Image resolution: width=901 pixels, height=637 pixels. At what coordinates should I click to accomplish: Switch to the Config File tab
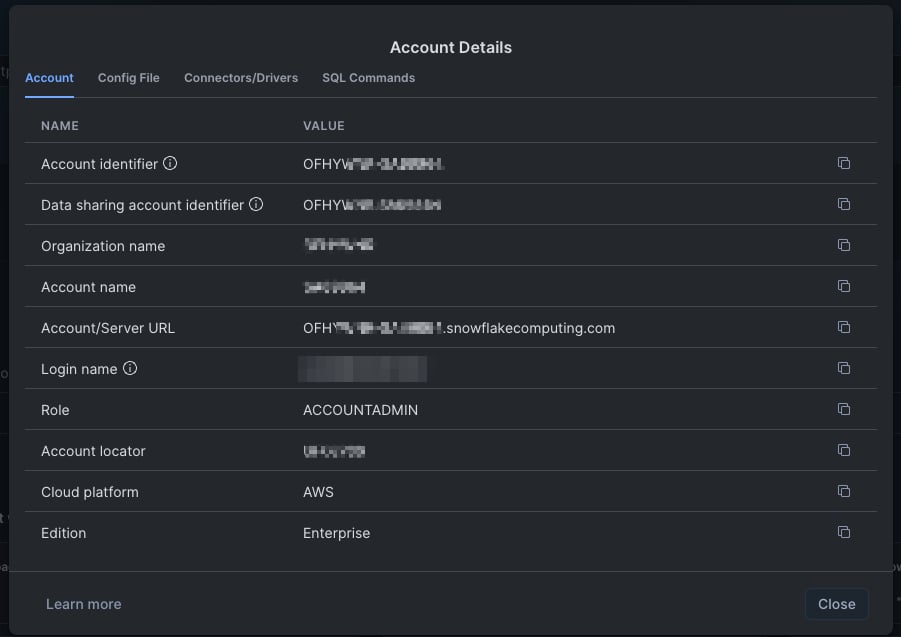point(129,78)
